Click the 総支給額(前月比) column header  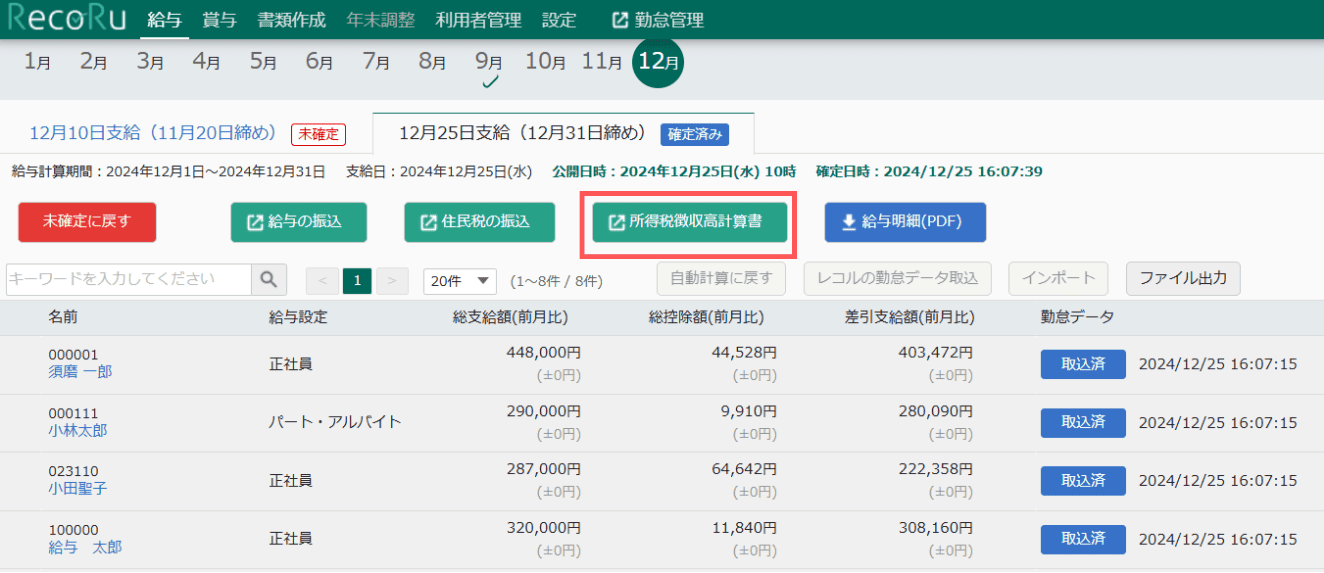pos(510,317)
